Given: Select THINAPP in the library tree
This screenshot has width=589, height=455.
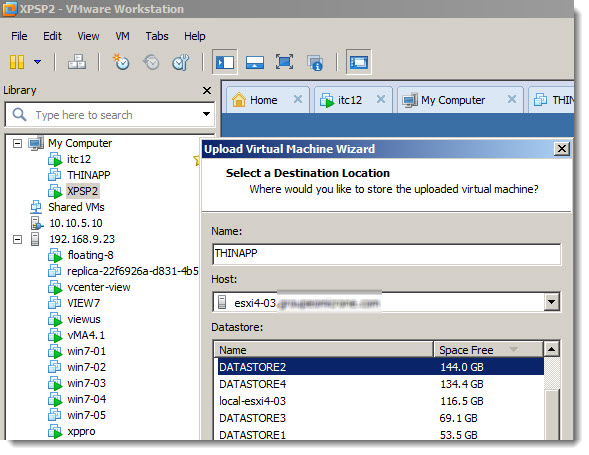Looking at the screenshot, I should click(89, 175).
